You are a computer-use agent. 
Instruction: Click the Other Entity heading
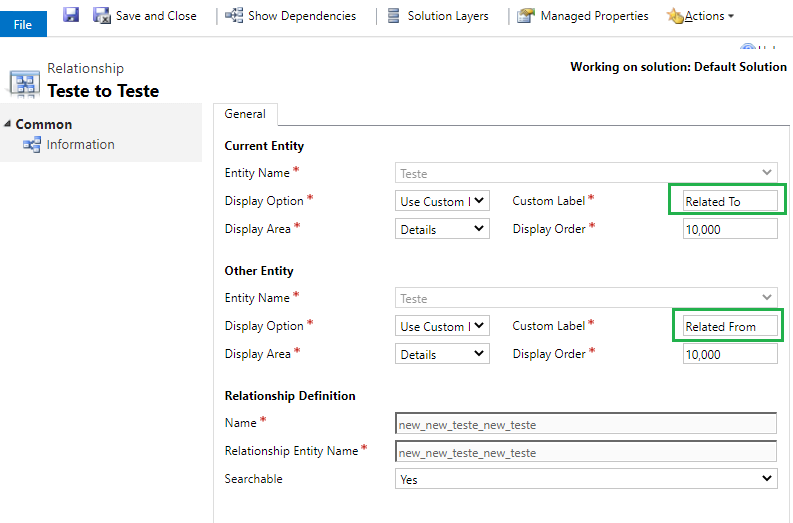click(259, 271)
